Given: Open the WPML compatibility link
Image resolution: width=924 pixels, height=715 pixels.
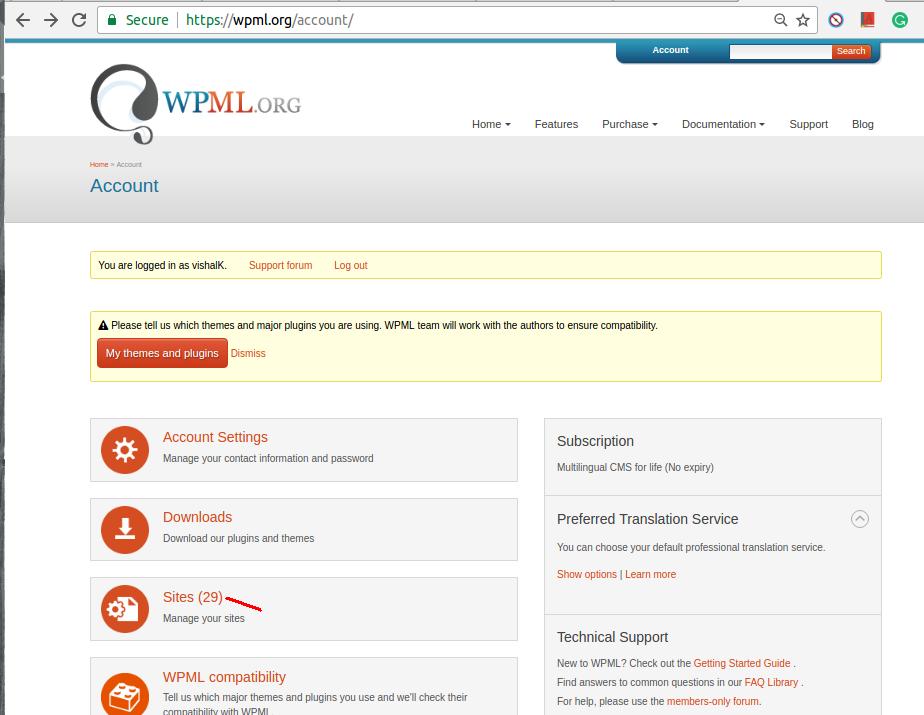Looking at the screenshot, I should tap(224, 677).
